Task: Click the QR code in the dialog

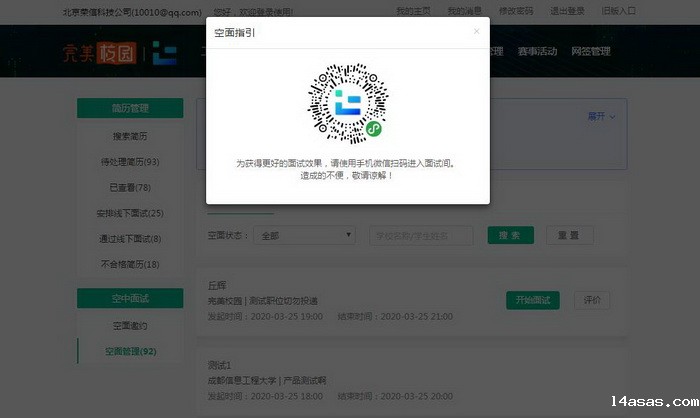Action: pos(347,101)
